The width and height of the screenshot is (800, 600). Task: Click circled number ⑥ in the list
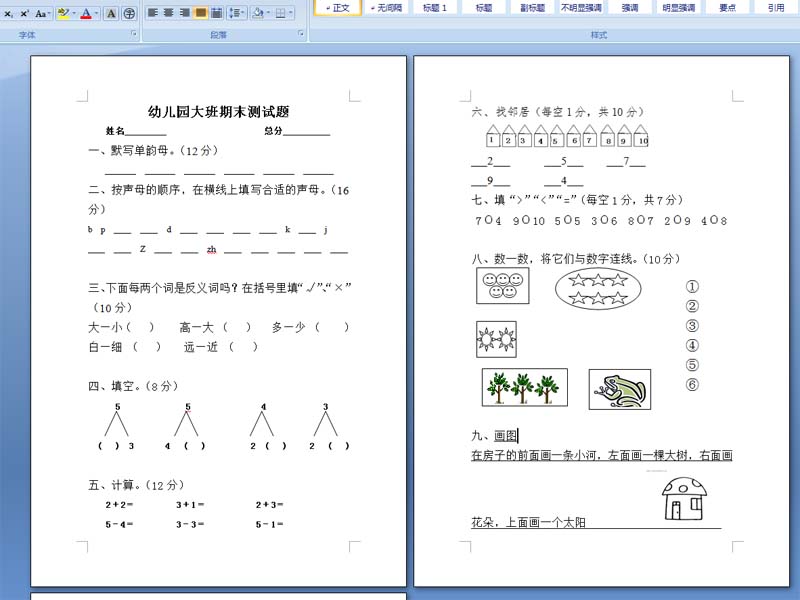click(692, 385)
